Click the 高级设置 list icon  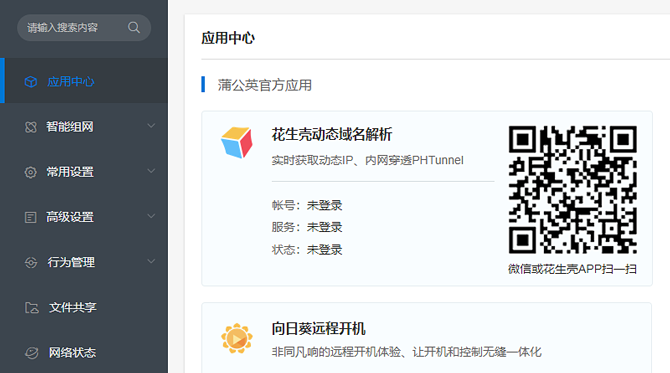(x=30, y=217)
